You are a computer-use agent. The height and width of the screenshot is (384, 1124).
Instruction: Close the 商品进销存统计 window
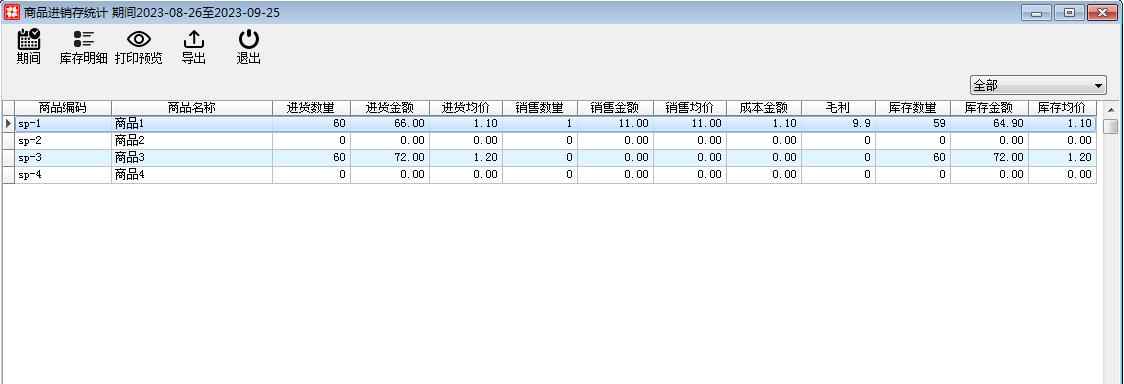pyautogui.click(x=1102, y=12)
